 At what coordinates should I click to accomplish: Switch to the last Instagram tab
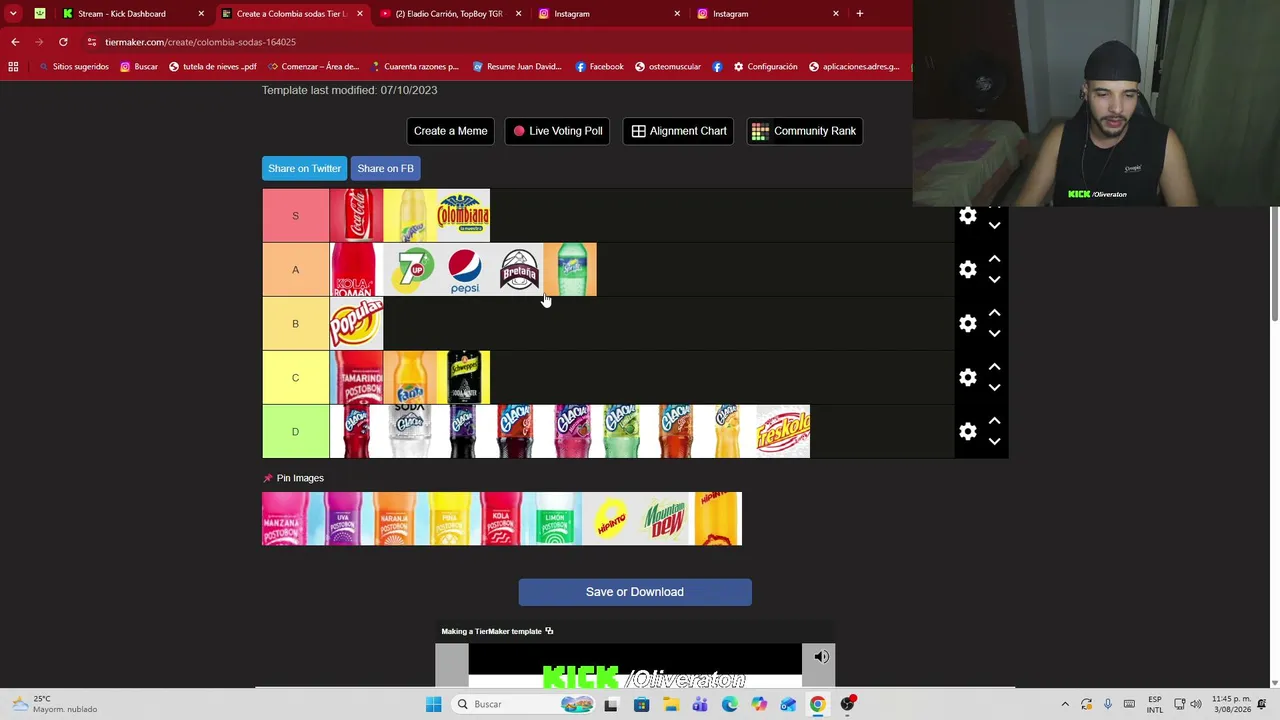click(767, 14)
